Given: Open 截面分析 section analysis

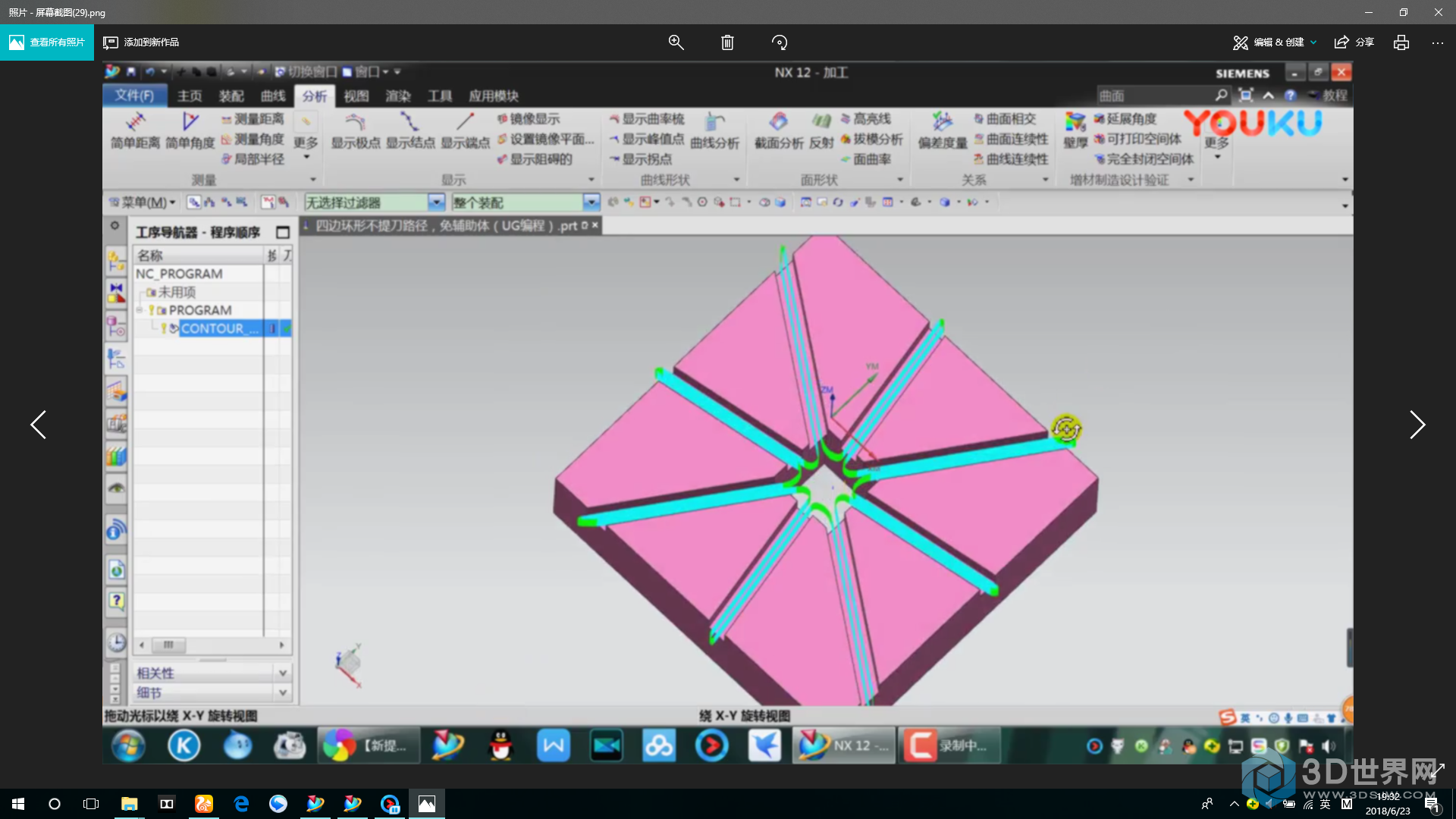Looking at the screenshot, I should point(779,130).
